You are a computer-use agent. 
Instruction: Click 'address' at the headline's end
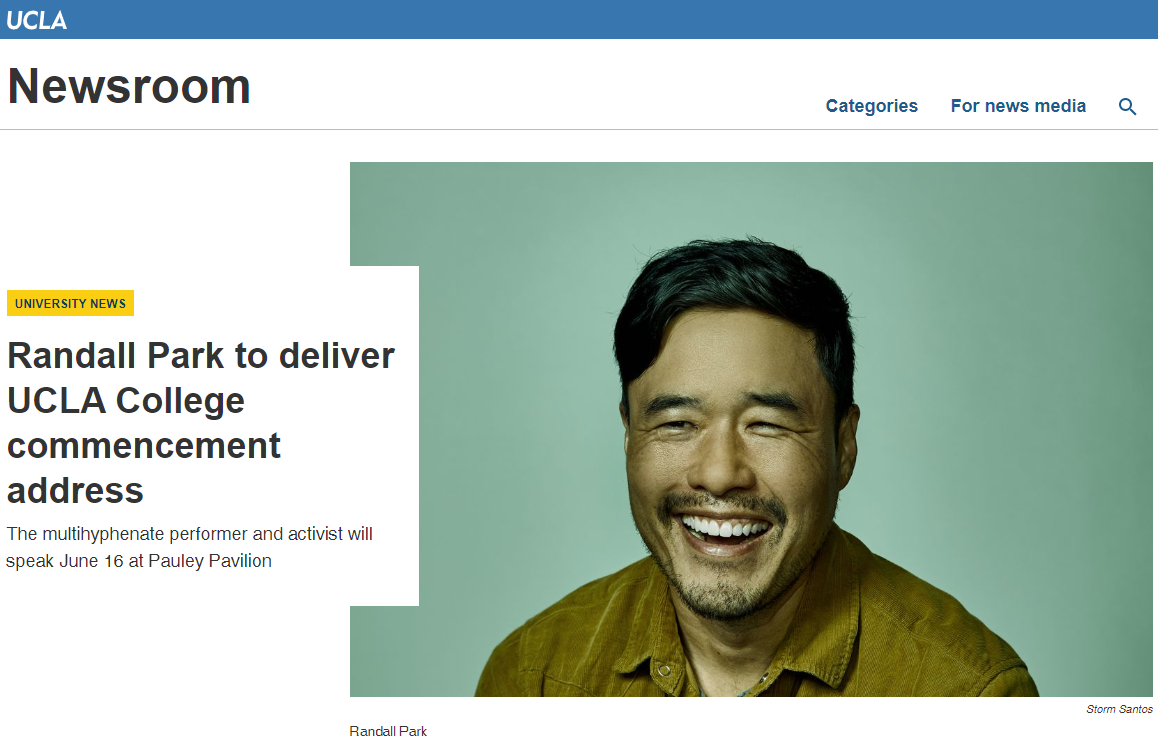coord(75,491)
